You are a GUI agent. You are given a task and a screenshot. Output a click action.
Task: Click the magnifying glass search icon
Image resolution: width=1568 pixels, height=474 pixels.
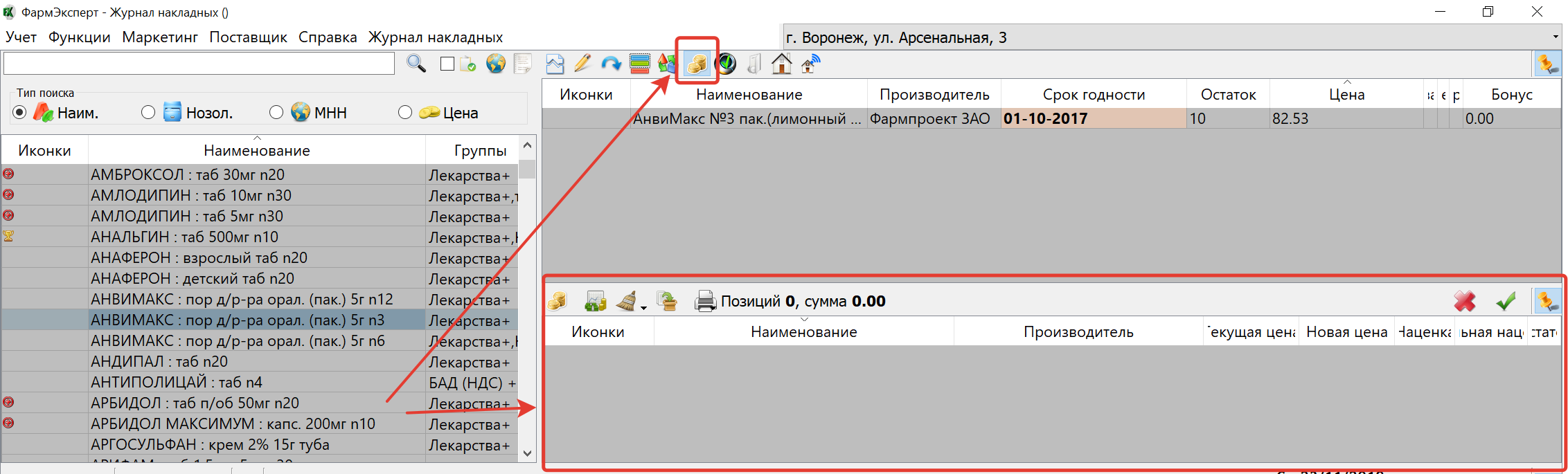click(x=416, y=64)
